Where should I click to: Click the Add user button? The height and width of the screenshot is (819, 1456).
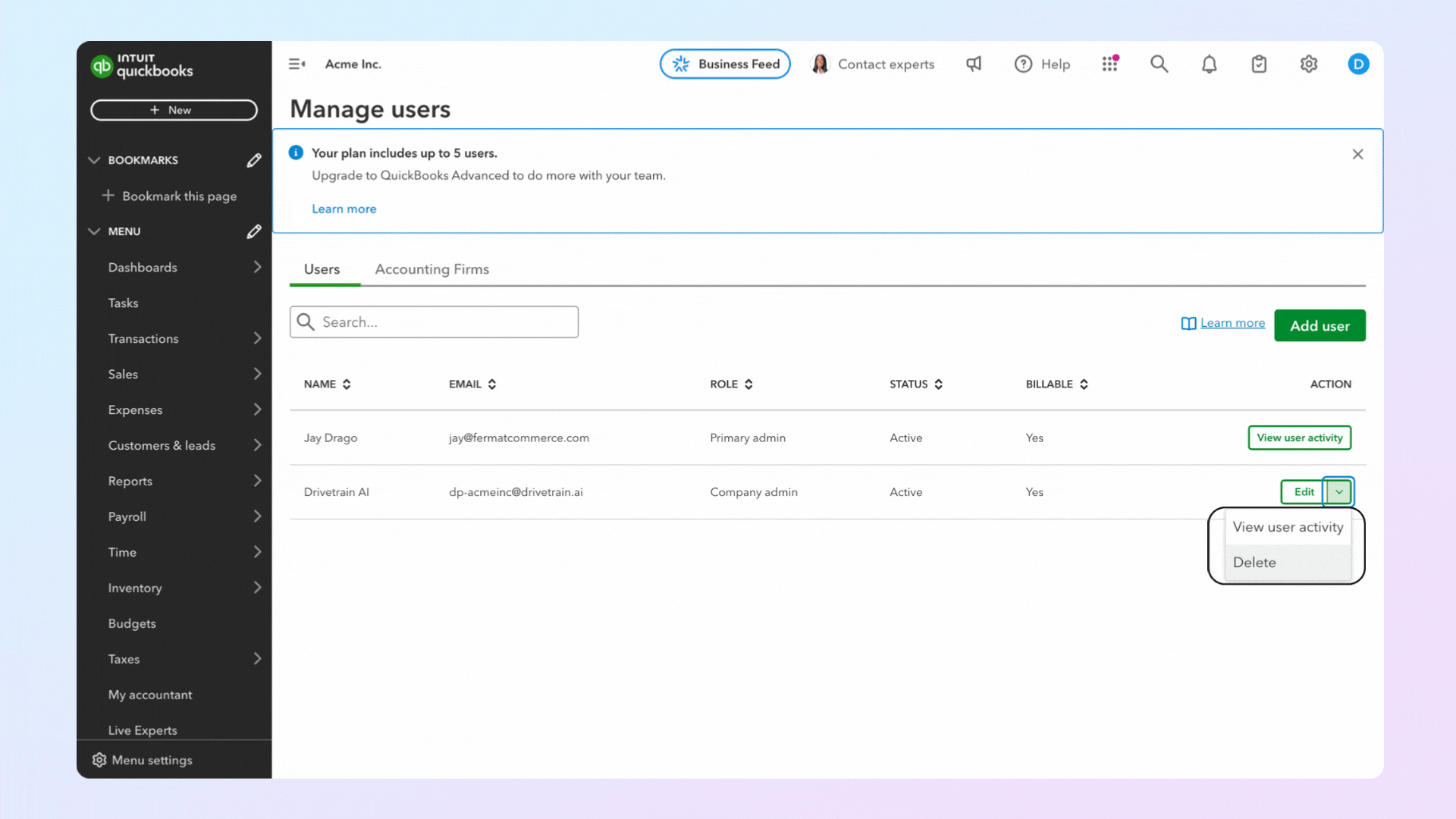pyautogui.click(x=1319, y=326)
